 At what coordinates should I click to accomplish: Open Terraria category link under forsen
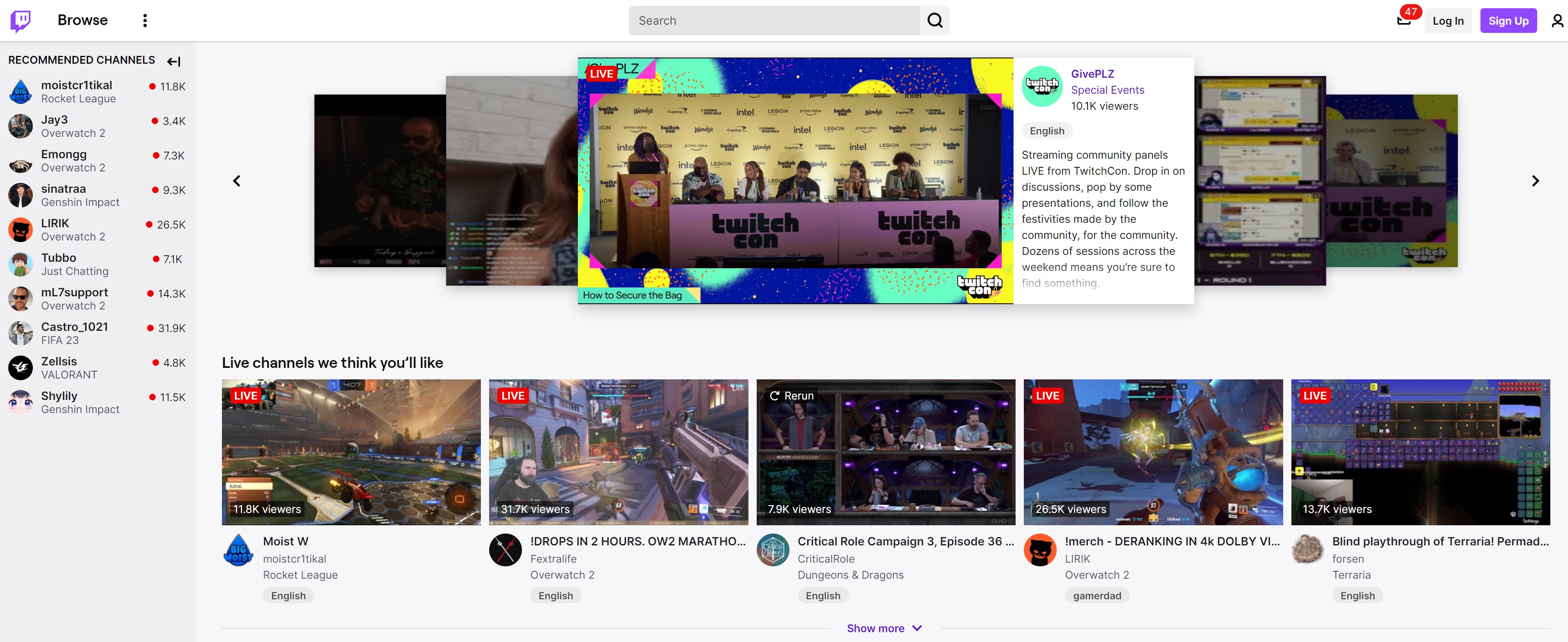tap(1351, 575)
